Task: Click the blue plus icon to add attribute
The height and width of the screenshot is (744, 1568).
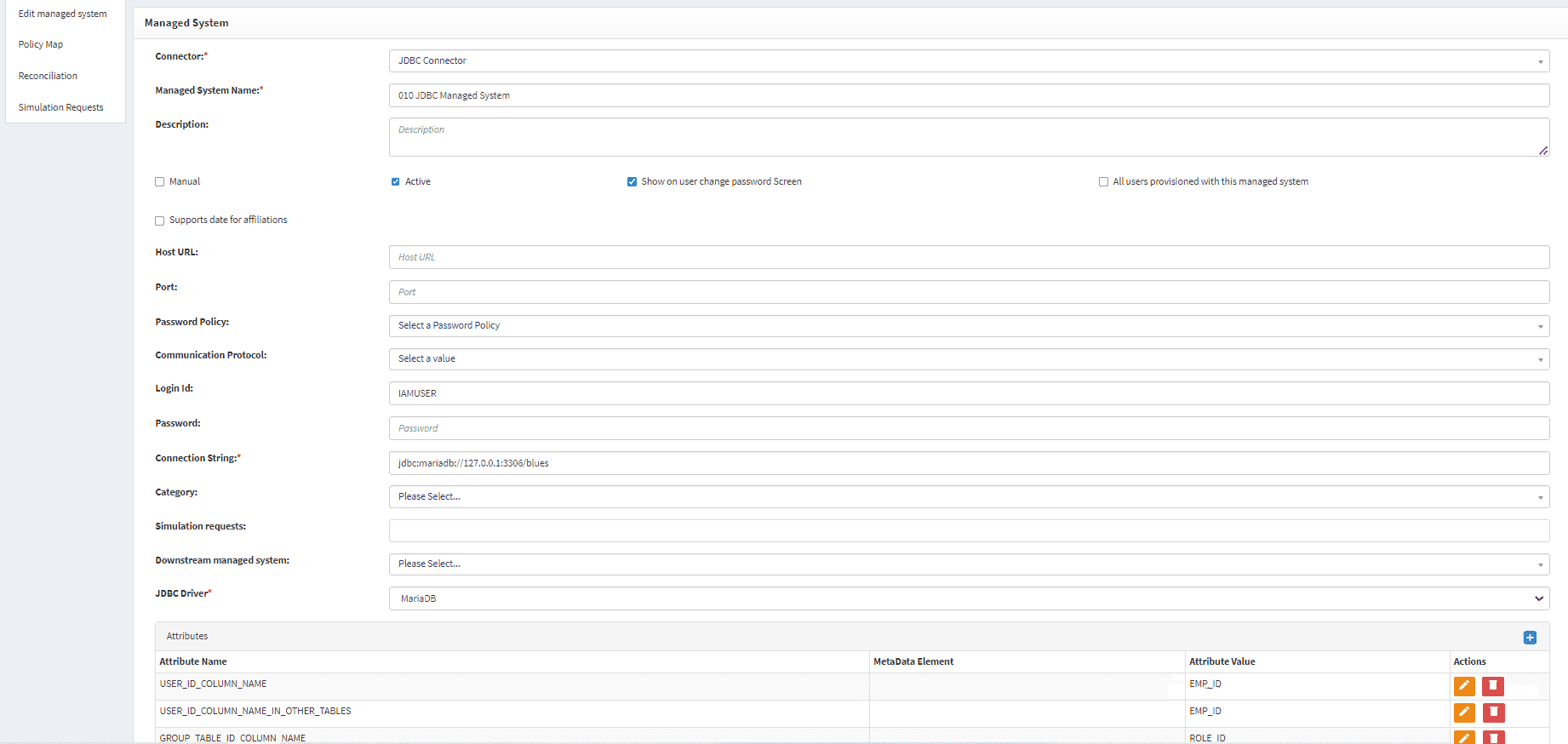Action: coord(1530,638)
